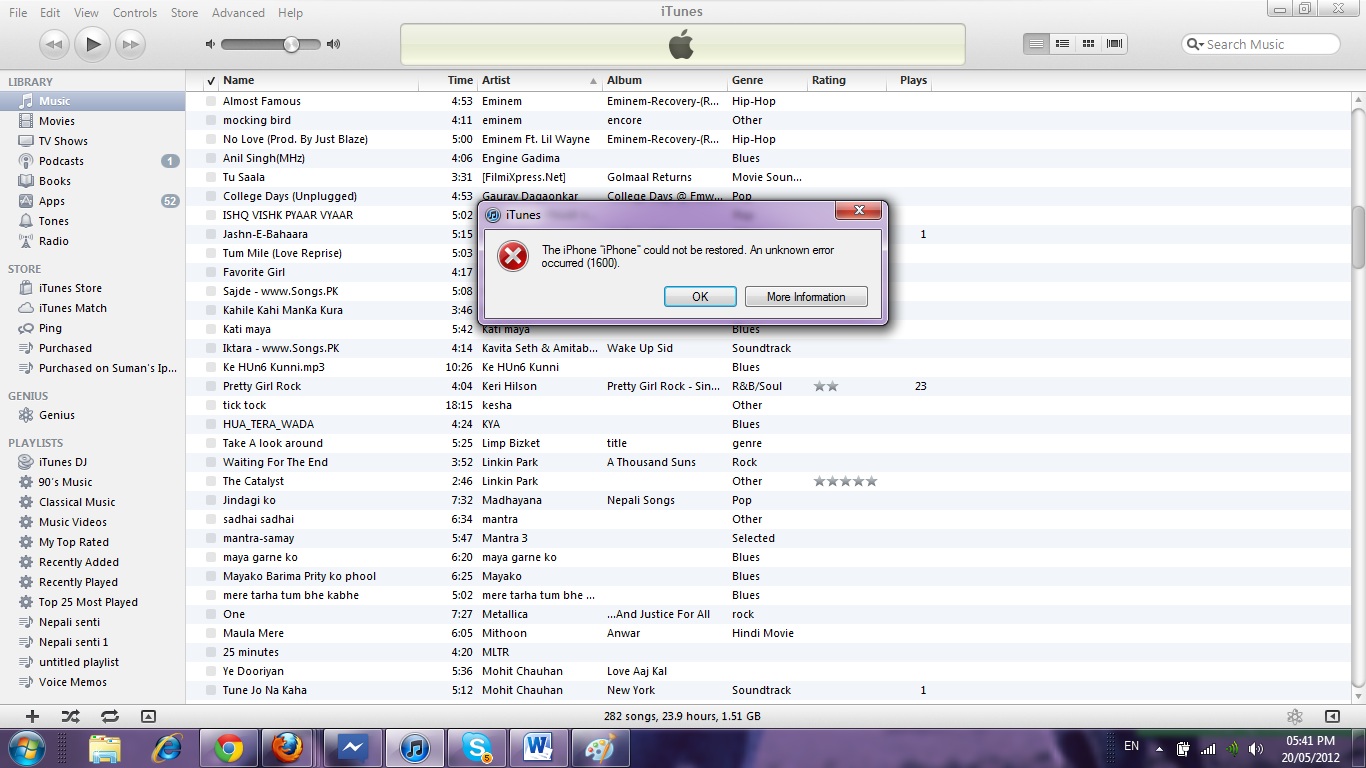The height and width of the screenshot is (768, 1366).
Task: Toggle checkbox for Pretty Girl Rock
Action: tap(211, 386)
